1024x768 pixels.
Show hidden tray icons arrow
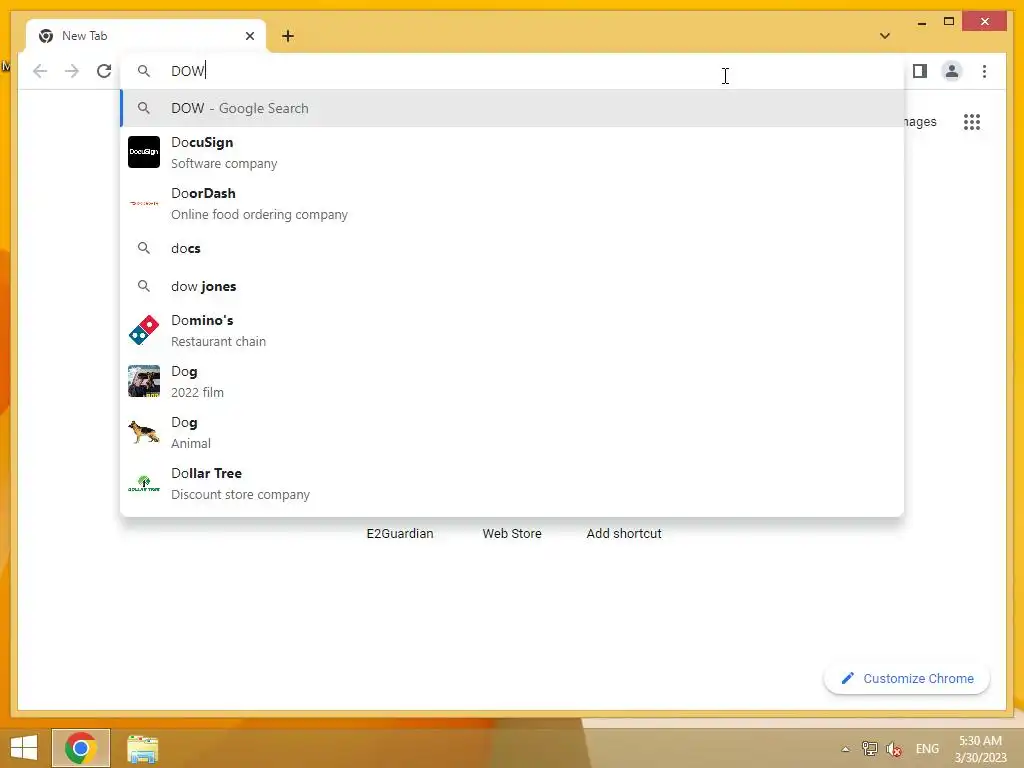pos(845,749)
